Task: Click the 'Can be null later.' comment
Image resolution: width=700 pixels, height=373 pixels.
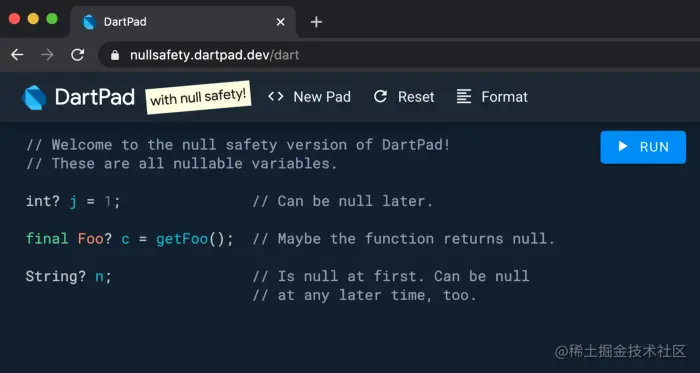Action: 343,201
